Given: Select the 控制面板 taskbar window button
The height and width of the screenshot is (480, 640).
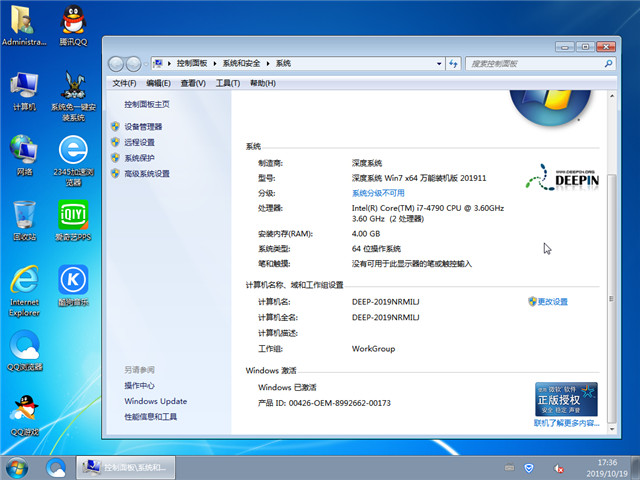Looking at the screenshot, I should click(126, 467).
